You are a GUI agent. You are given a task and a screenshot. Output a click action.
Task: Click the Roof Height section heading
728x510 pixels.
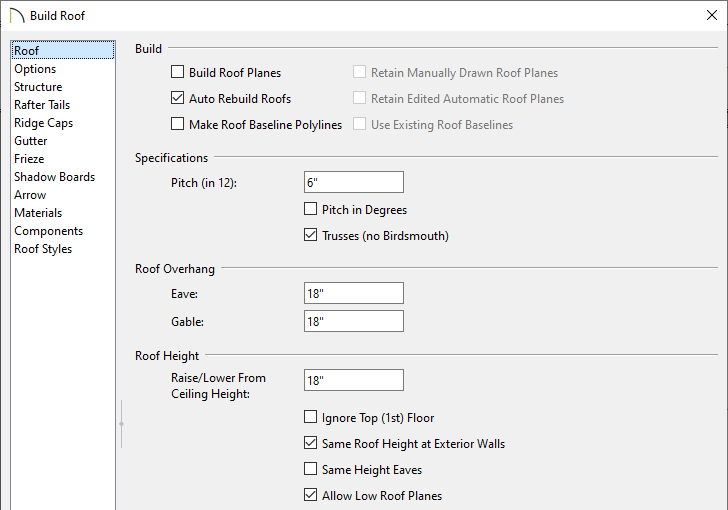click(167, 356)
